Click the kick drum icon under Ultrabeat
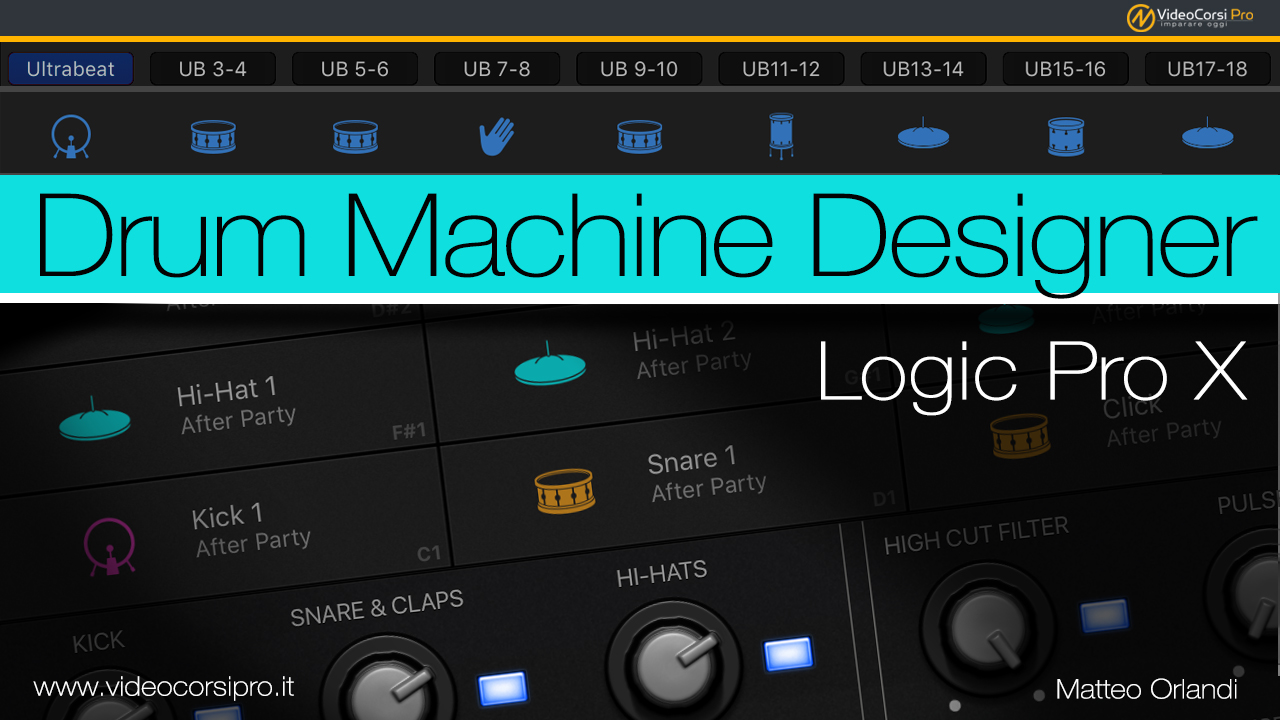 tap(71, 137)
